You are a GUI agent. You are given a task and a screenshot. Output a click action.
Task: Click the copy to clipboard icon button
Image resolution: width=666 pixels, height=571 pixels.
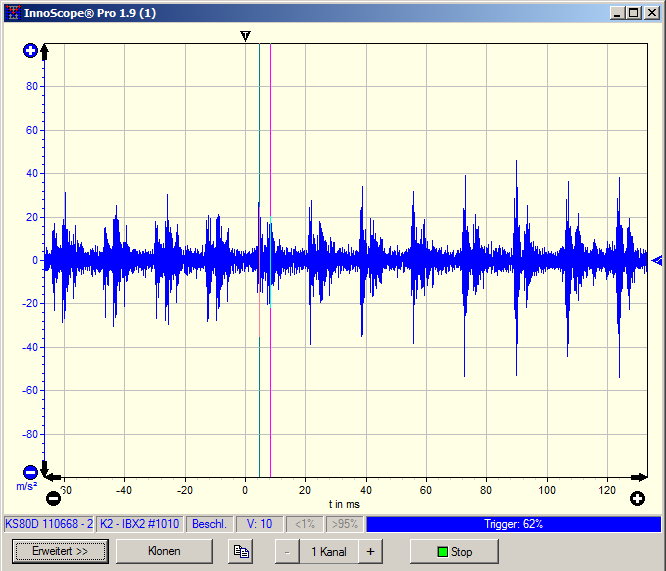pyautogui.click(x=241, y=551)
